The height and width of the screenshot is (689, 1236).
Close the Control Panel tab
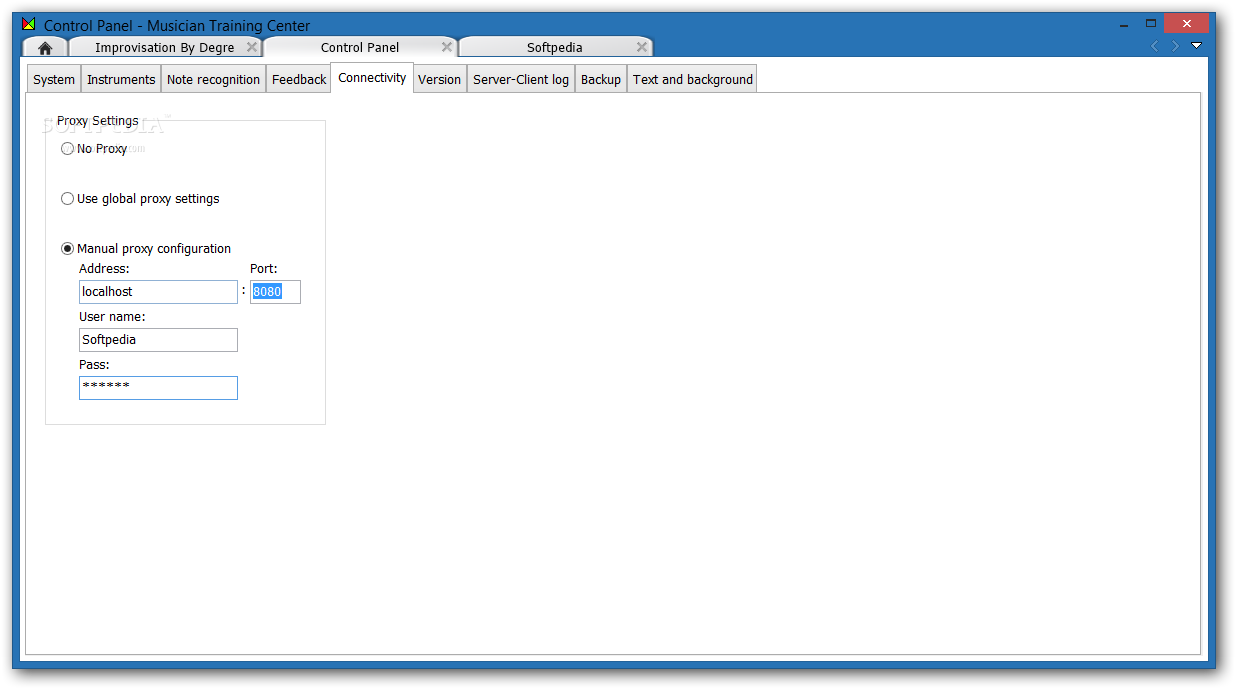pos(447,47)
